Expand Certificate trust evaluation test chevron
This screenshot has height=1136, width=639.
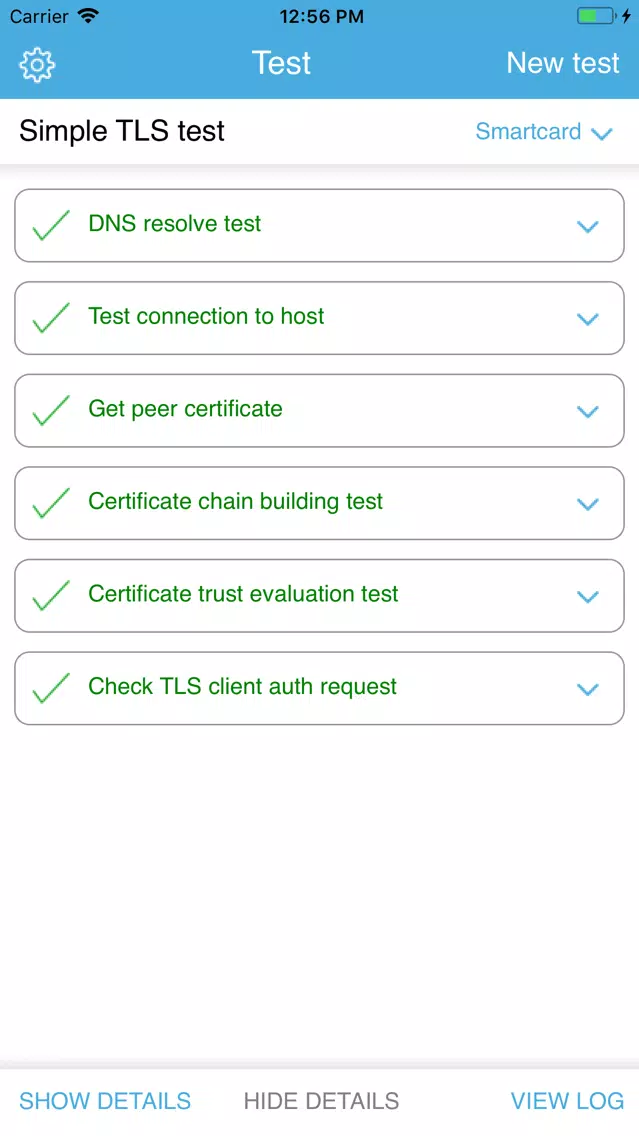click(x=588, y=597)
